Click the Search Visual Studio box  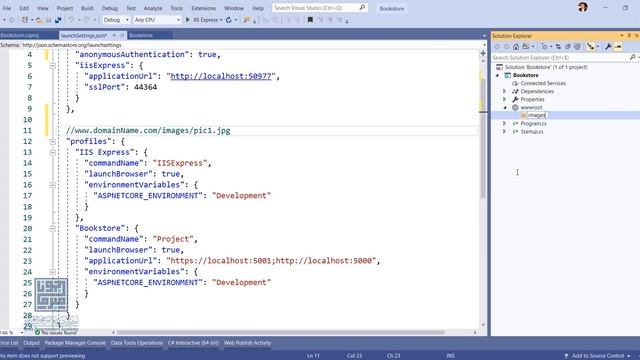319,8
